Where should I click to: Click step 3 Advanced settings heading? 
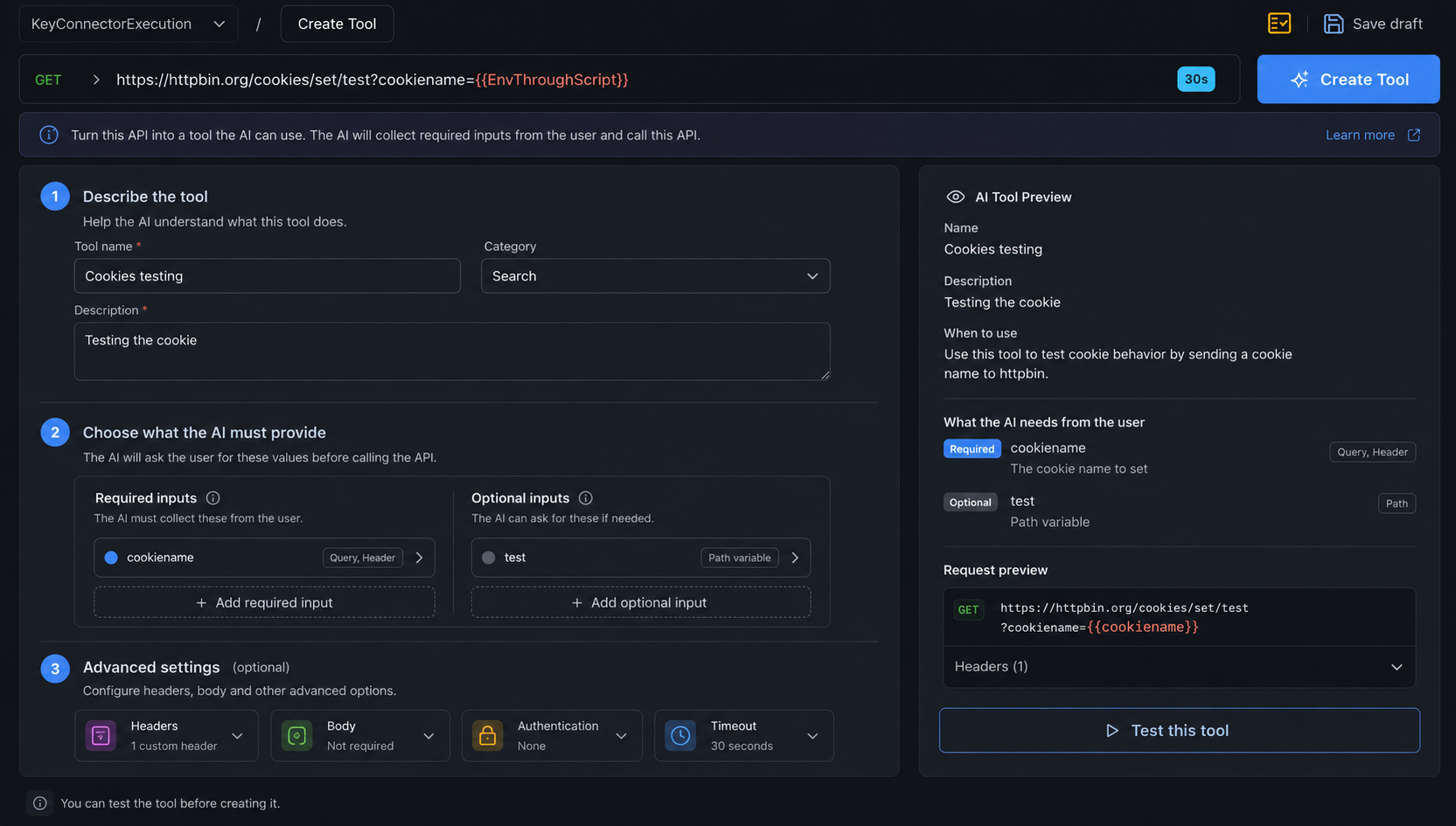tap(151, 668)
